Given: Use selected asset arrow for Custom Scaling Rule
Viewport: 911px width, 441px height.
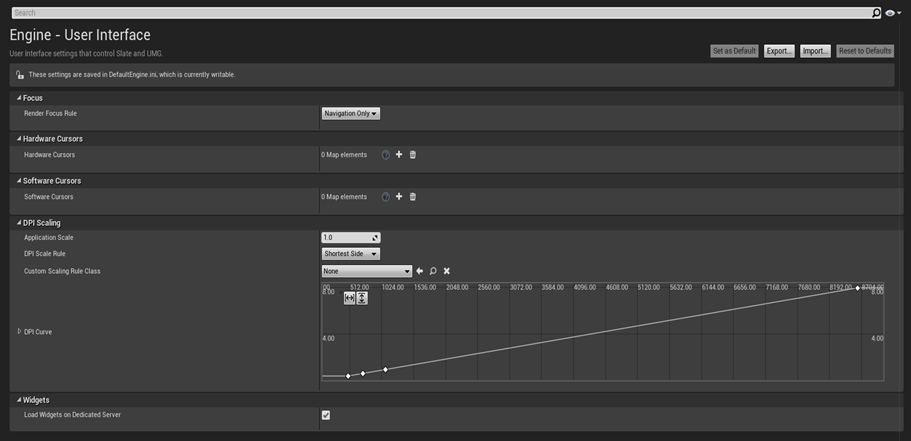Looking at the screenshot, I should coord(419,271).
